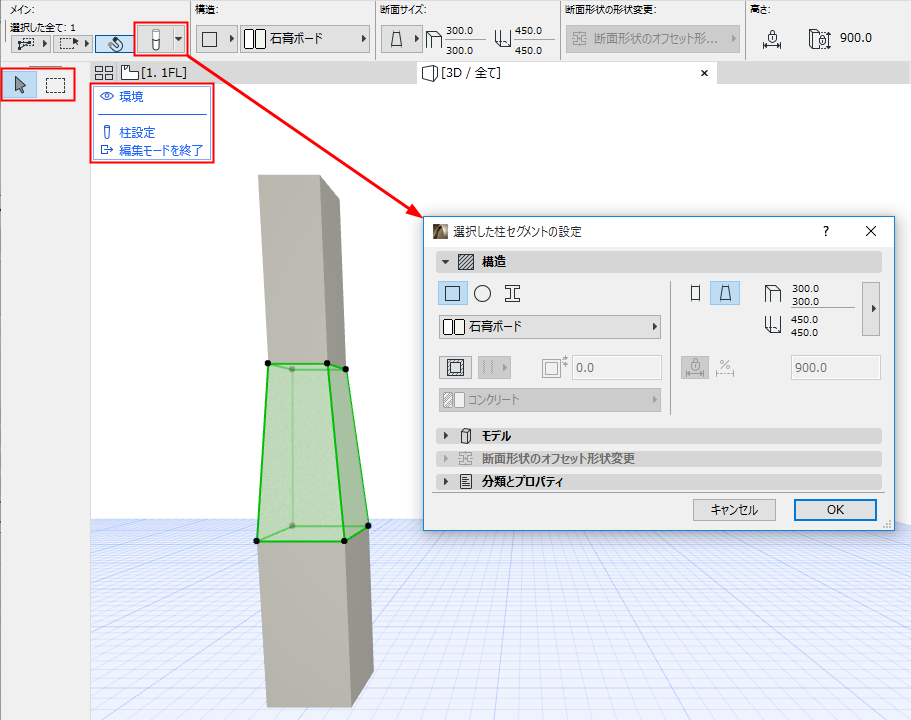Viewport: 911px width, 720px height.
Task: Click the 900.0 segment length field in dialog
Action: click(x=835, y=368)
